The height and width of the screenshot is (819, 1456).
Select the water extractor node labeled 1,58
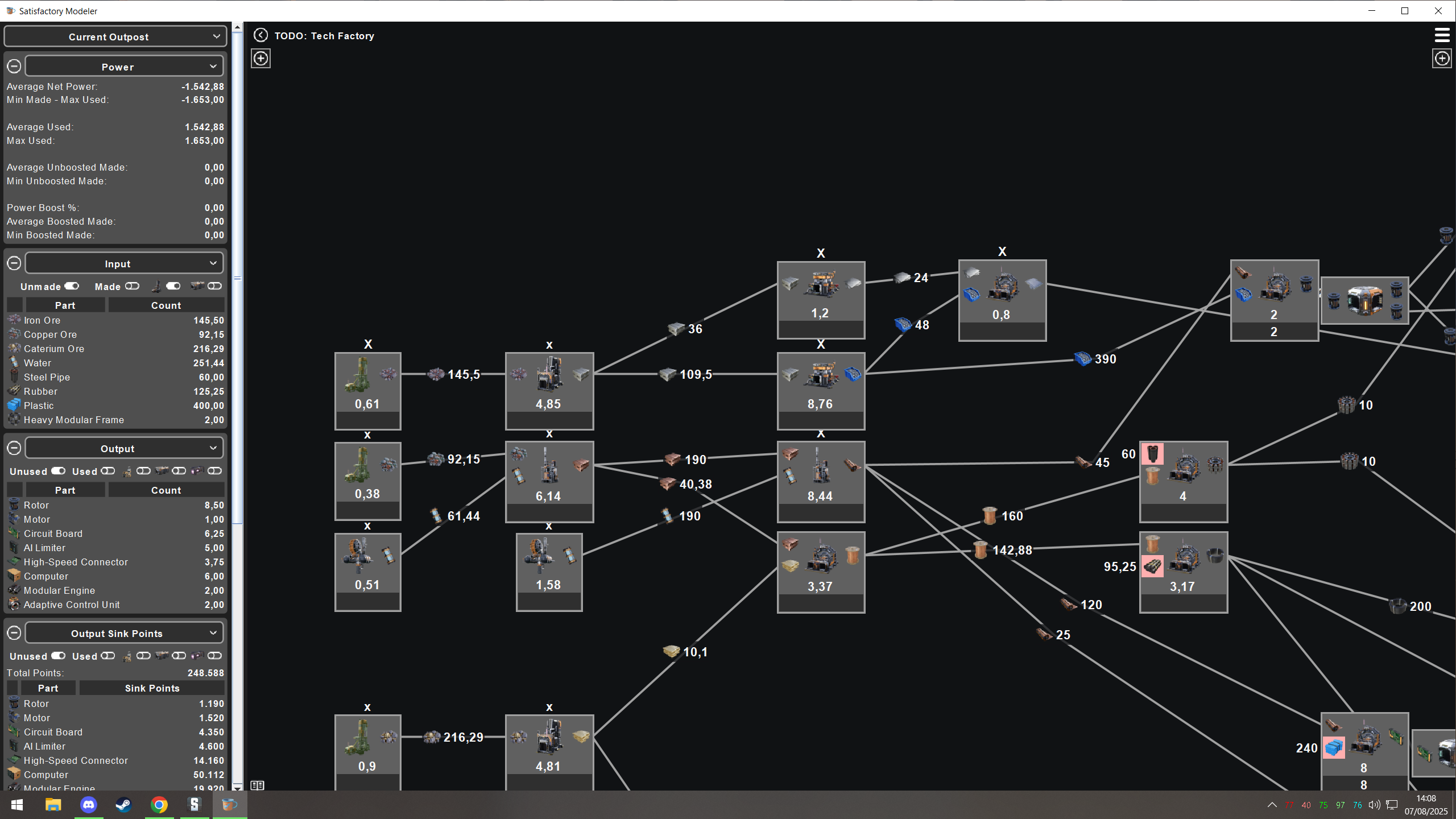(x=549, y=572)
